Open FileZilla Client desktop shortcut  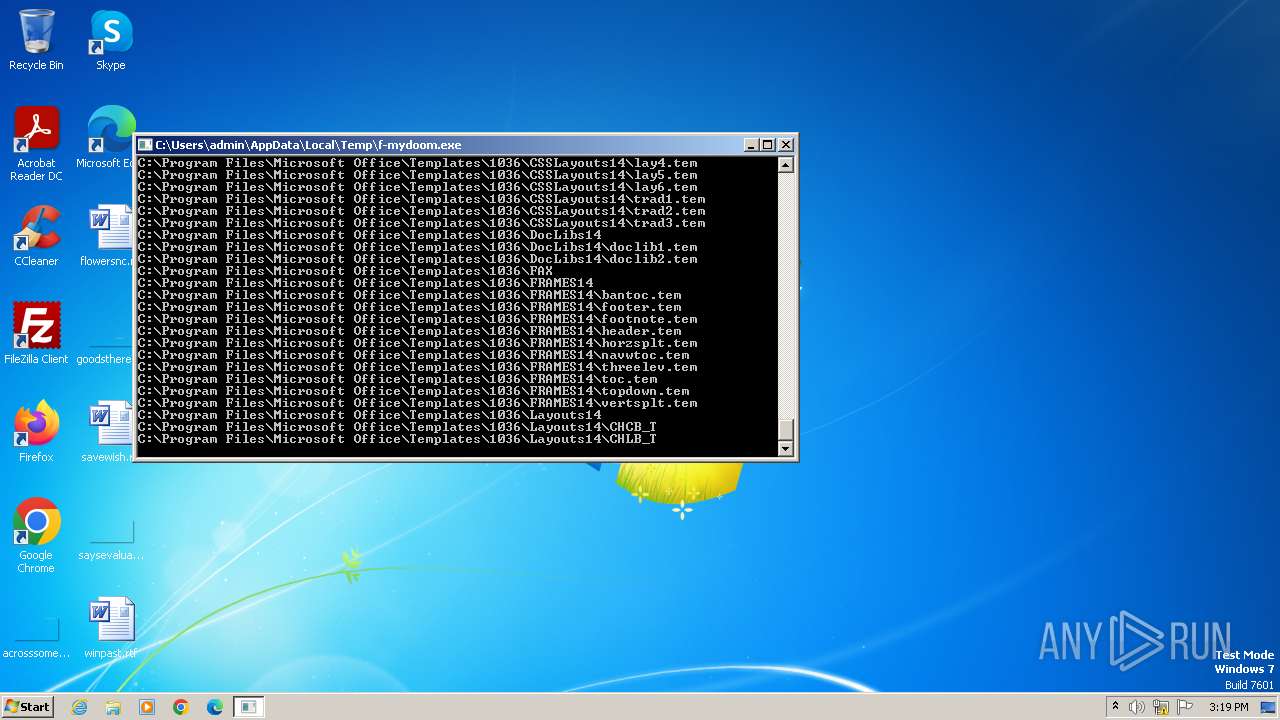[36, 333]
